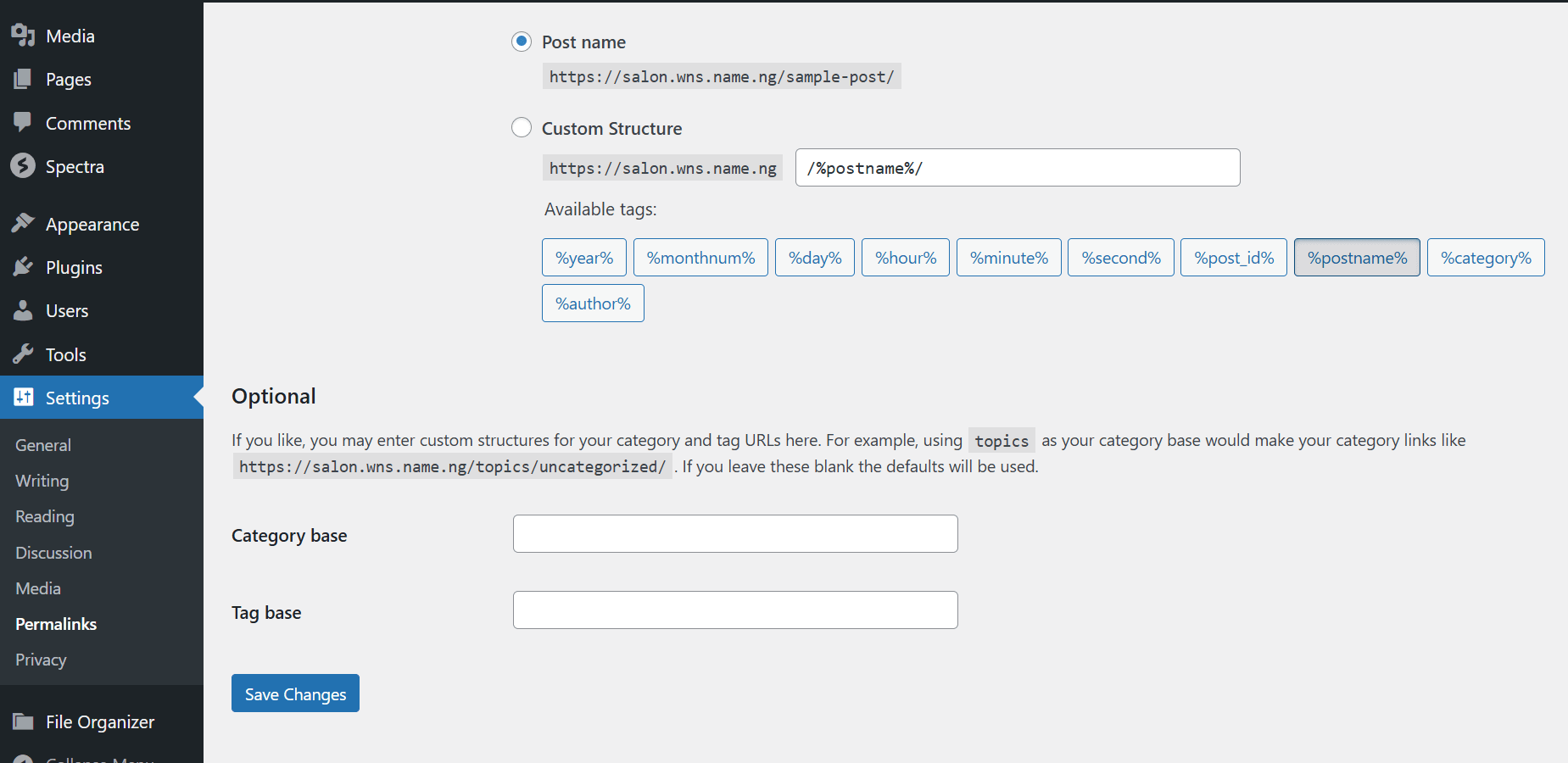Click the Media icon in sidebar
The width and height of the screenshot is (1568, 763).
pos(23,36)
